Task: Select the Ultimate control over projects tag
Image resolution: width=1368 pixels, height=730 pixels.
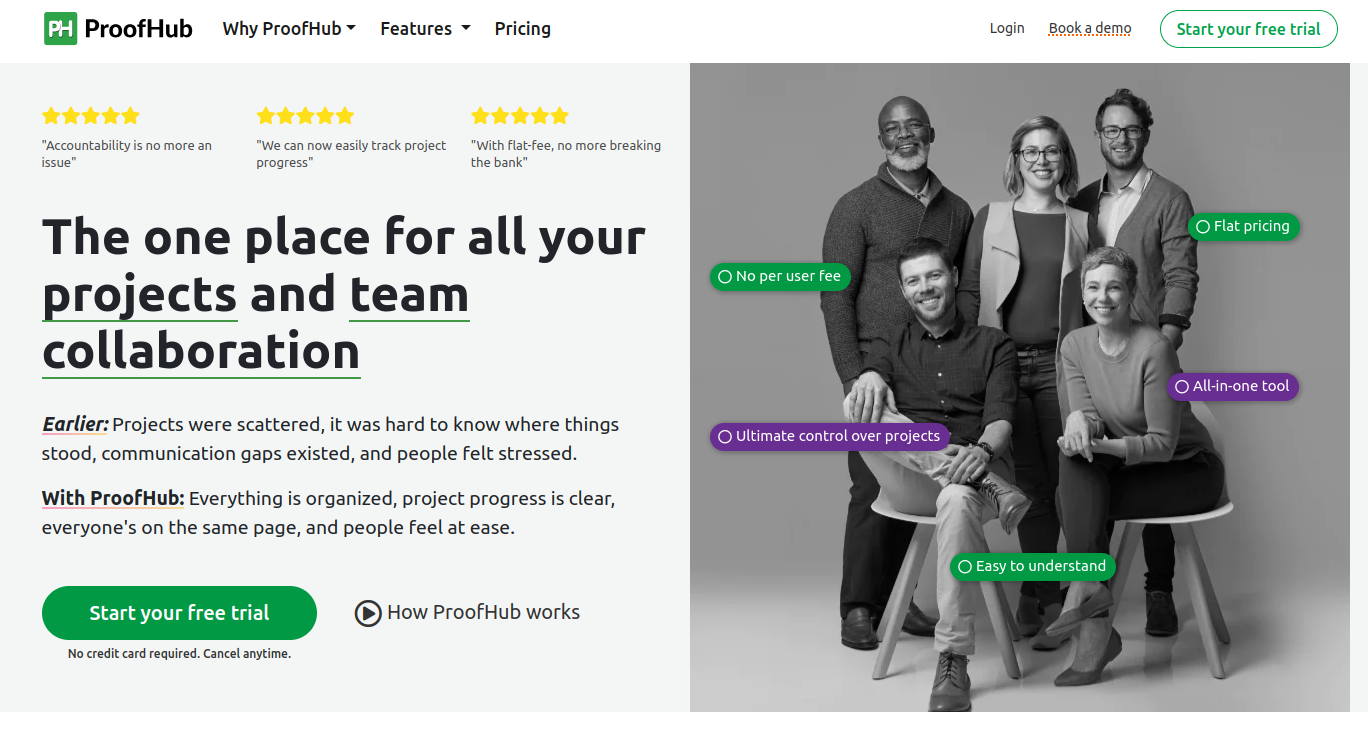Action: pos(829,437)
